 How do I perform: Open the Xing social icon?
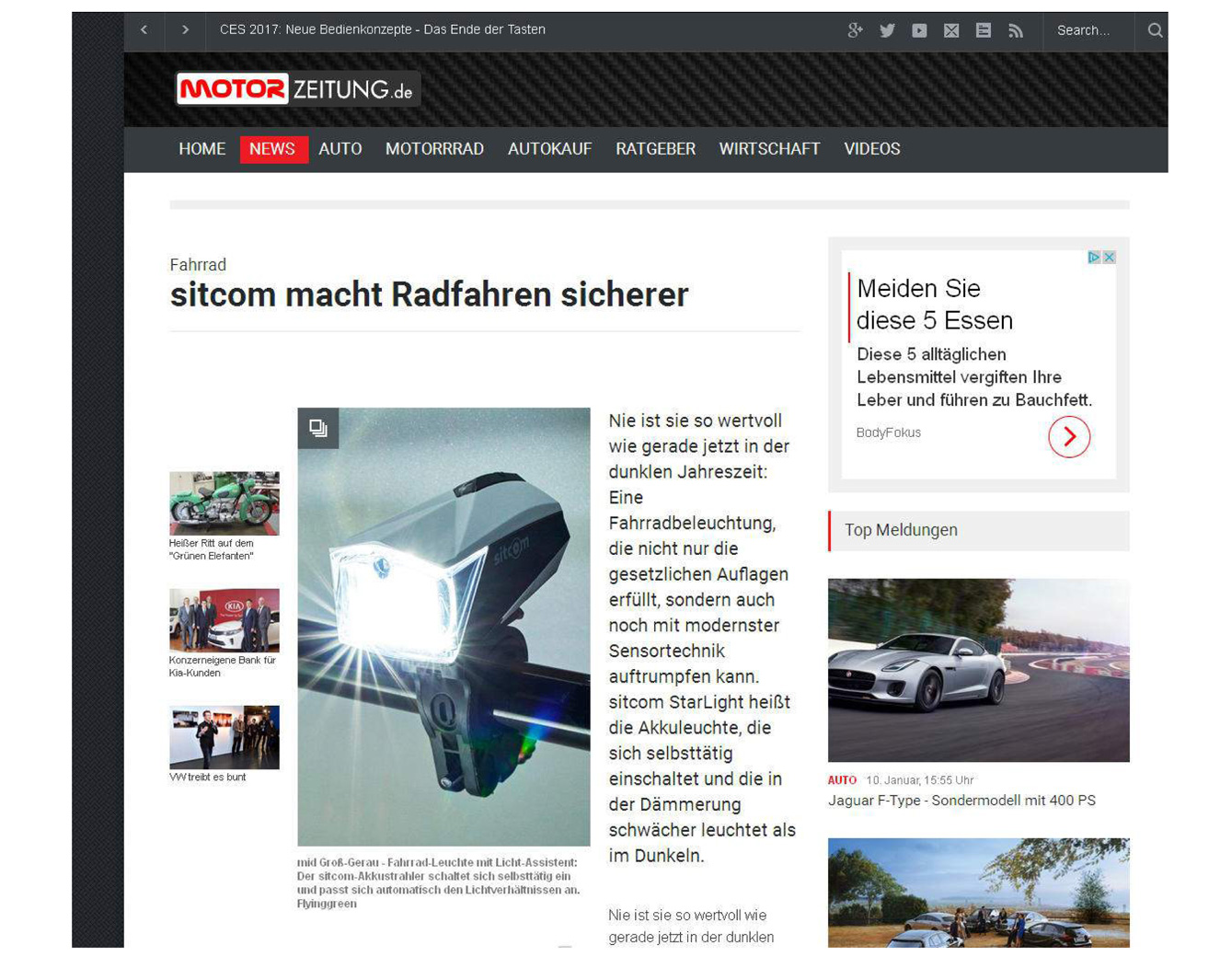951,30
